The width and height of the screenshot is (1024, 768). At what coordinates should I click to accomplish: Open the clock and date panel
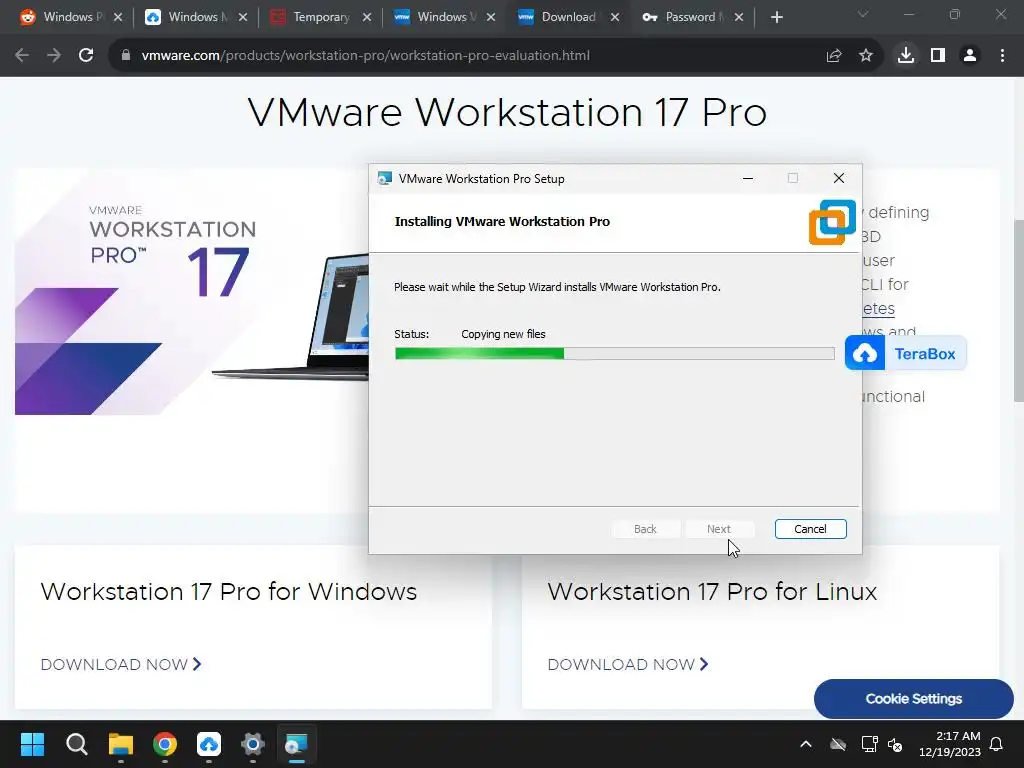coord(950,744)
